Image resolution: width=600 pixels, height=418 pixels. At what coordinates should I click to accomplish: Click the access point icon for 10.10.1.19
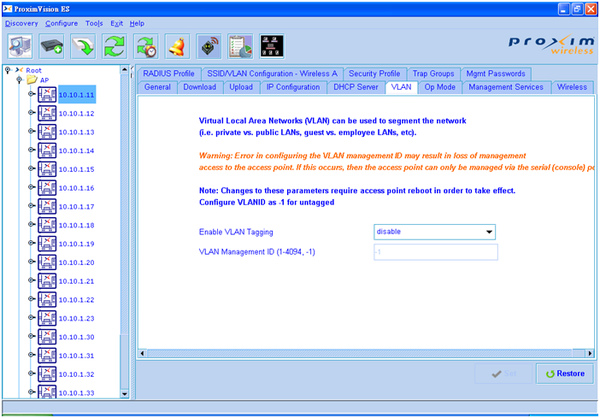click(47, 244)
